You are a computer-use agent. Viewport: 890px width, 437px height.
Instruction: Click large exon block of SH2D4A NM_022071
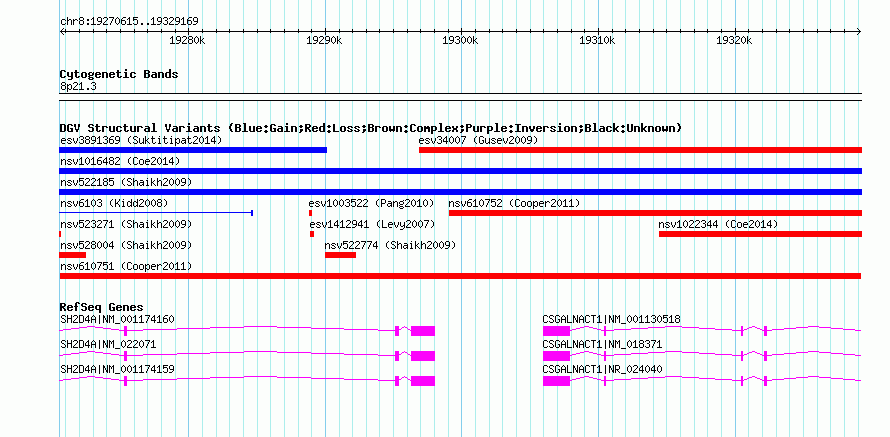[423, 356]
